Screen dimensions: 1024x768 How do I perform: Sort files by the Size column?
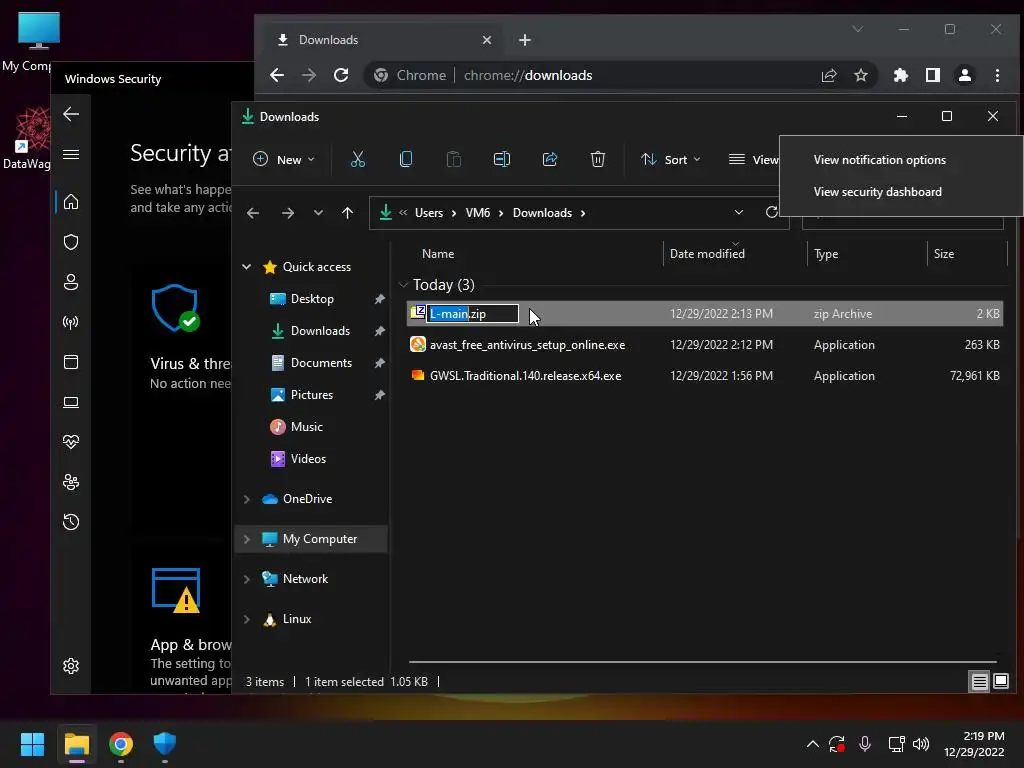pos(943,254)
